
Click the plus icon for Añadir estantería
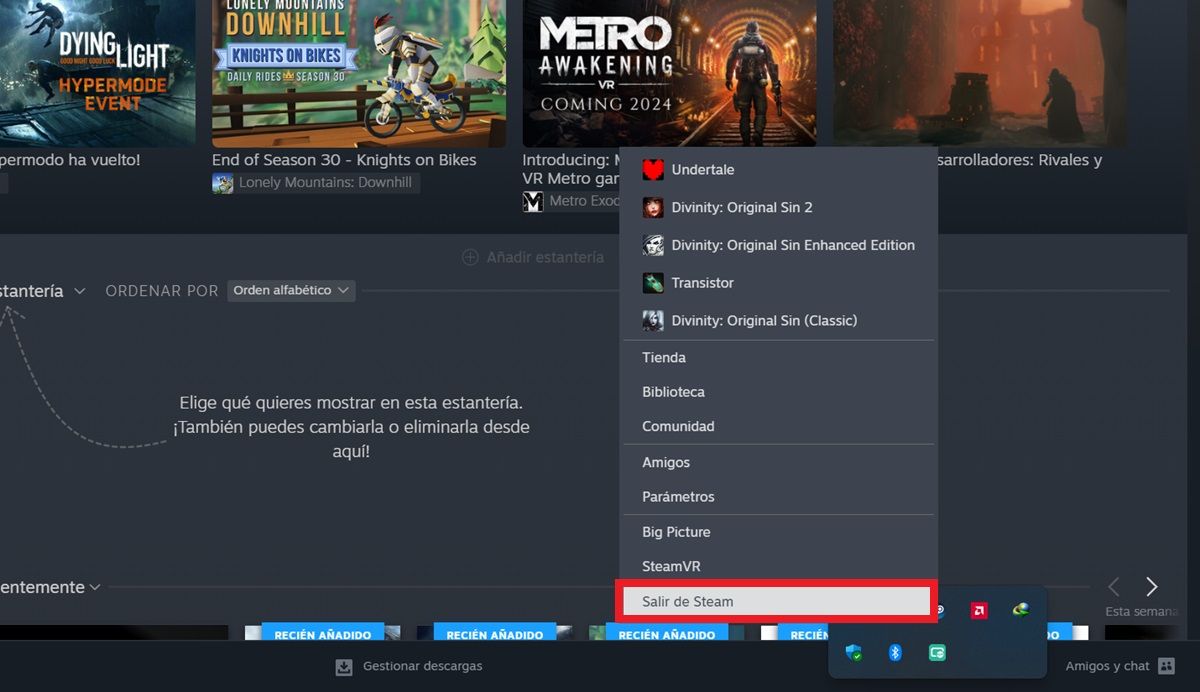point(470,257)
